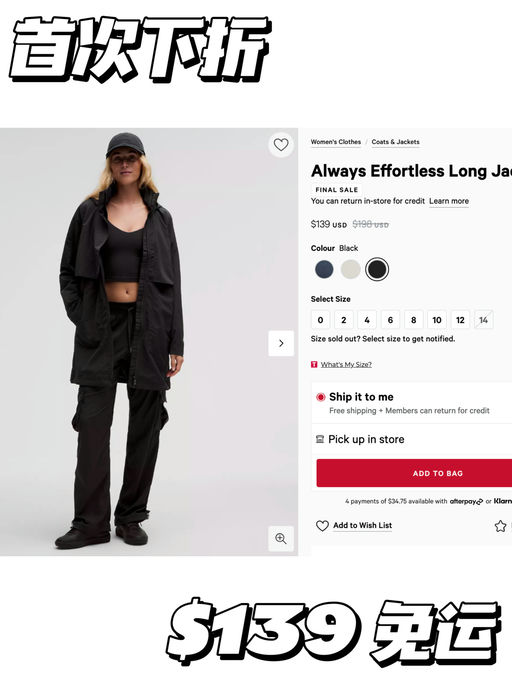
Task: Zoom product photo with magnifier icon
Action: (281, 538)
